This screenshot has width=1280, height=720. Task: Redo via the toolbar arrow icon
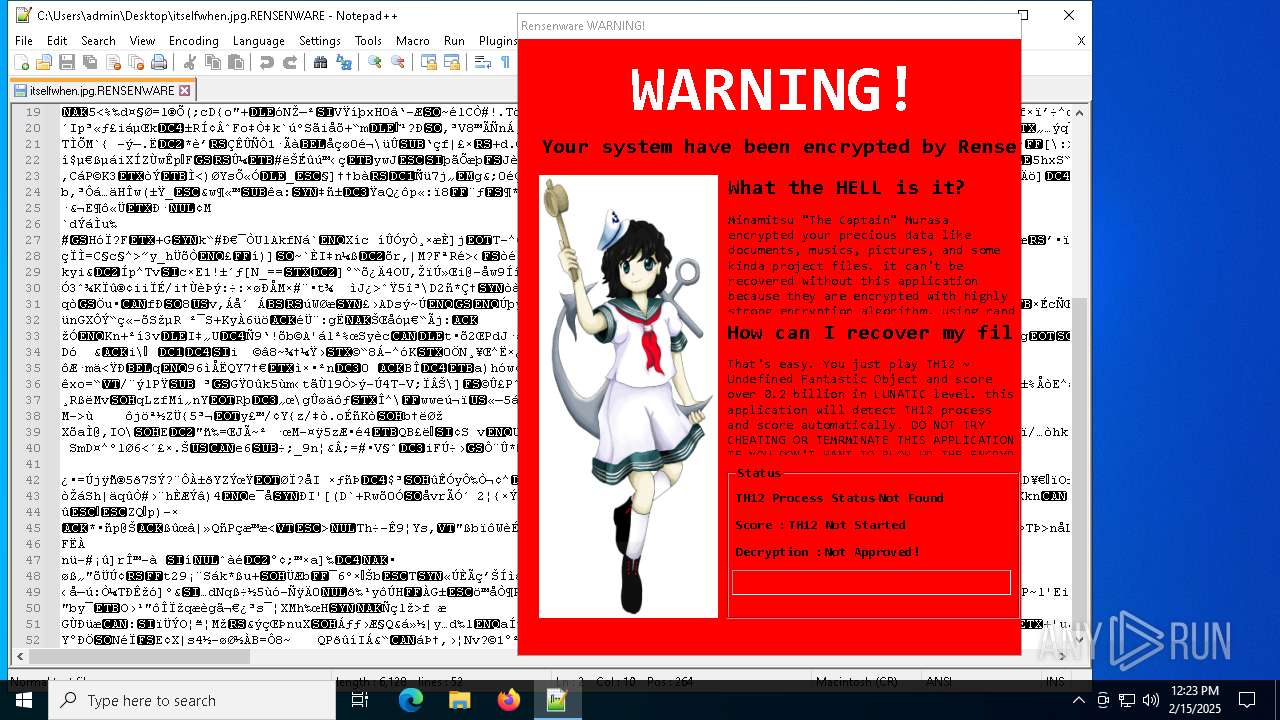coord(289,62)
